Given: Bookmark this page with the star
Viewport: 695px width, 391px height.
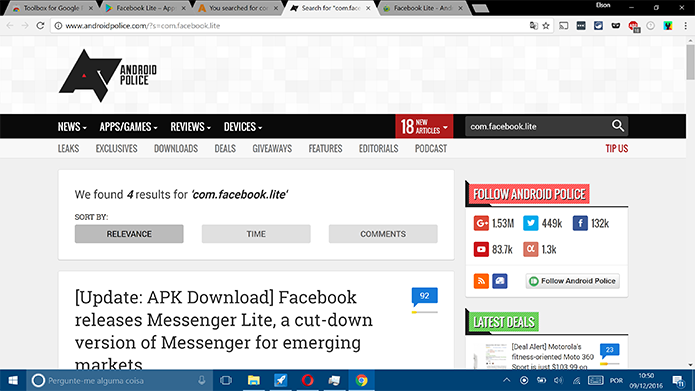Looking at the screenshot, I should (546, 26).
